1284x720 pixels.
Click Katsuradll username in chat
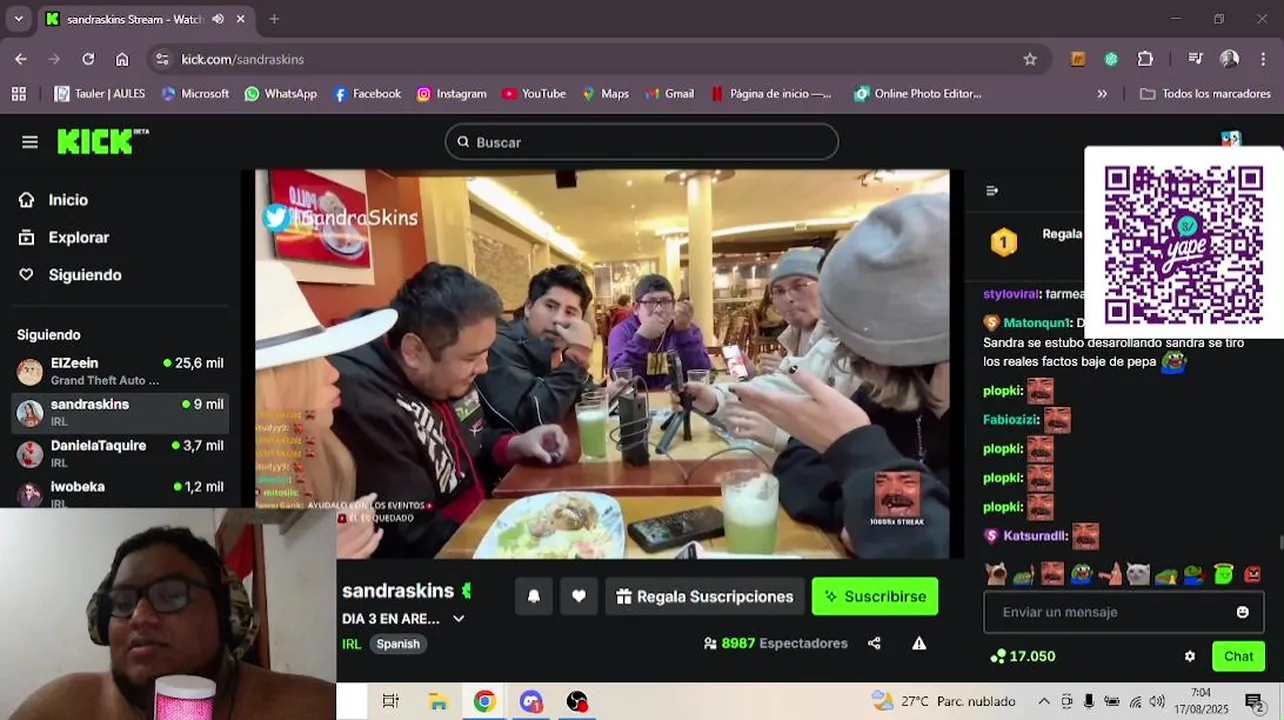click(x=1035, y=536)
